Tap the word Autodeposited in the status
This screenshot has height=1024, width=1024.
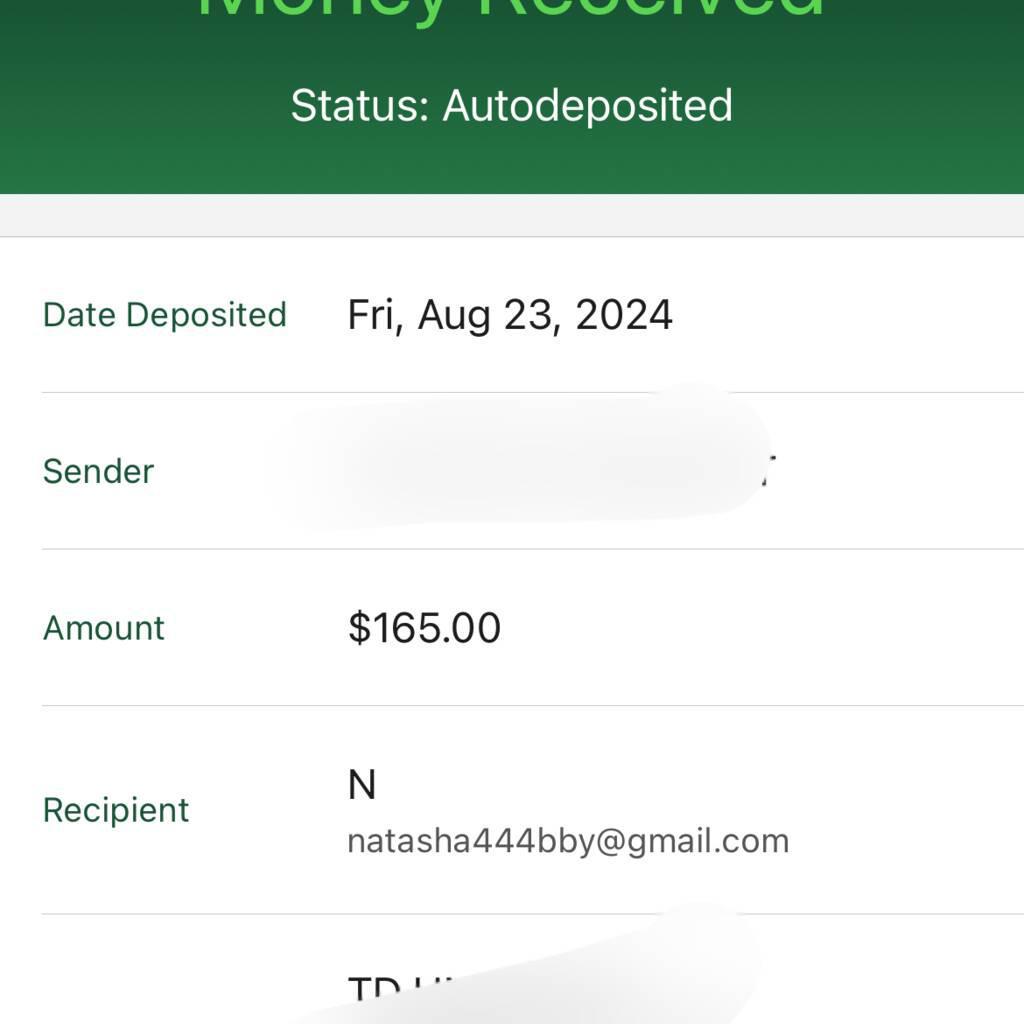588,106
